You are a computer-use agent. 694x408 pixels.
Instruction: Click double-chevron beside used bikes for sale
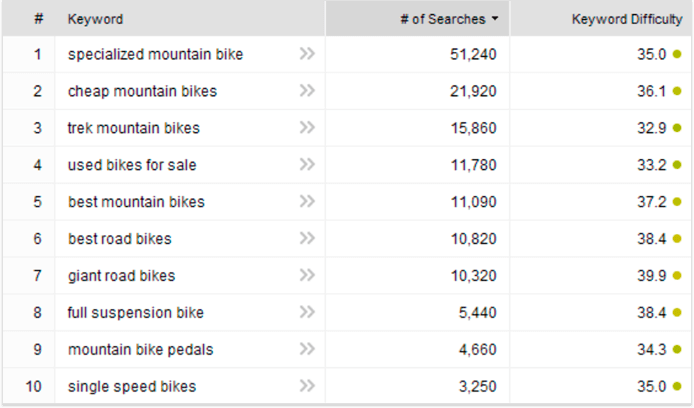pyautogui.click(x=307, y=165)
